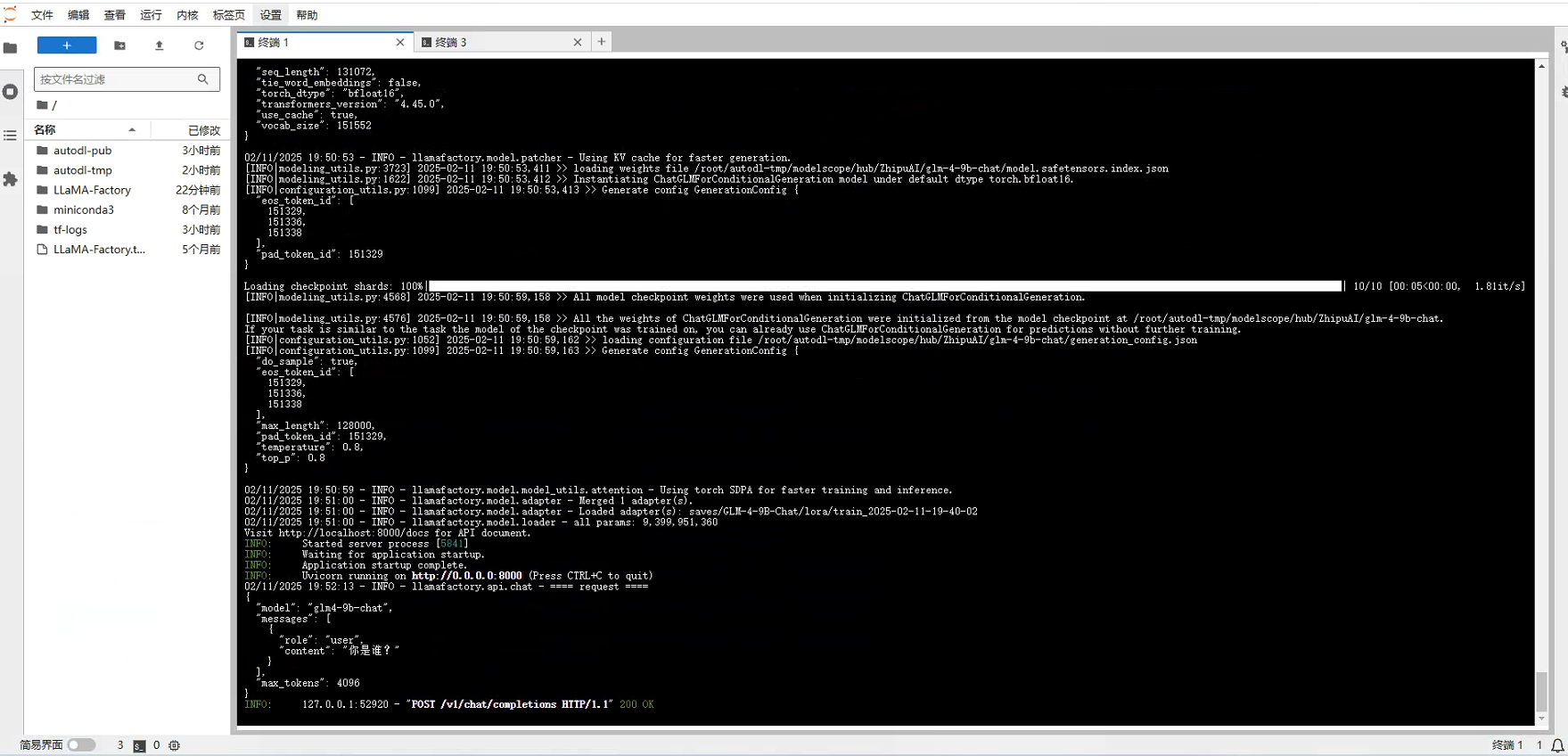Click the kernel settings icon in status bar

click(175, 745)
